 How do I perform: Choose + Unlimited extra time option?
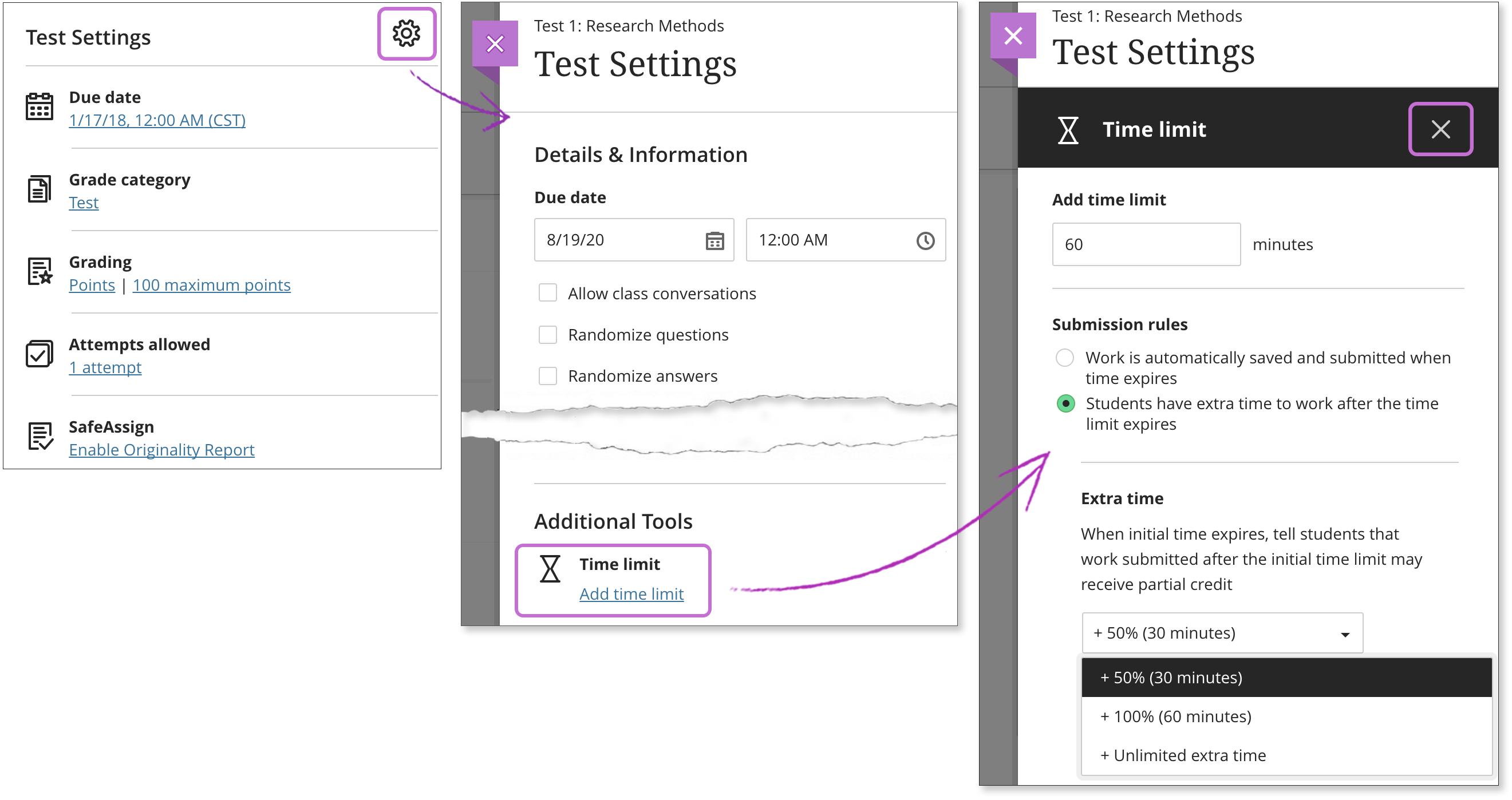click(x=1286, y=755)
